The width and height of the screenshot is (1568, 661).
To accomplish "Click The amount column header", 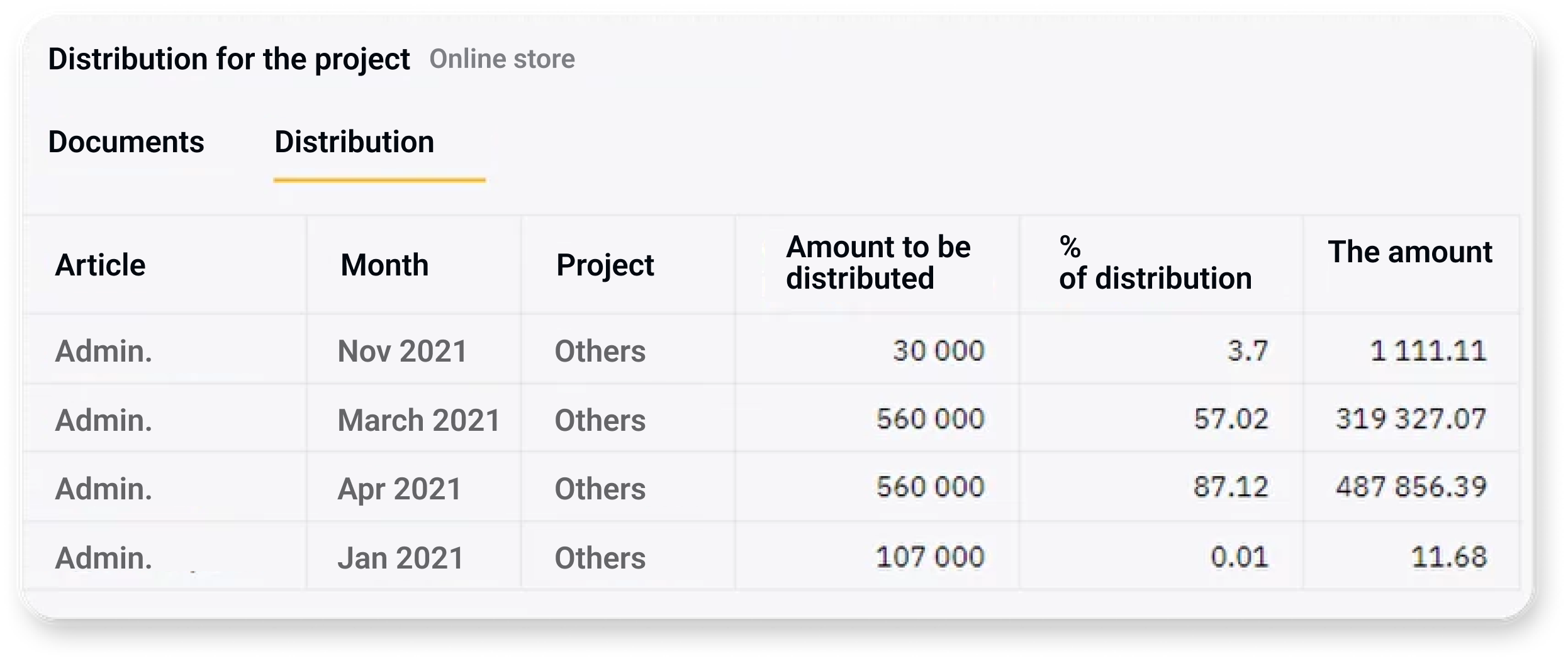I will pos(1409,252).
